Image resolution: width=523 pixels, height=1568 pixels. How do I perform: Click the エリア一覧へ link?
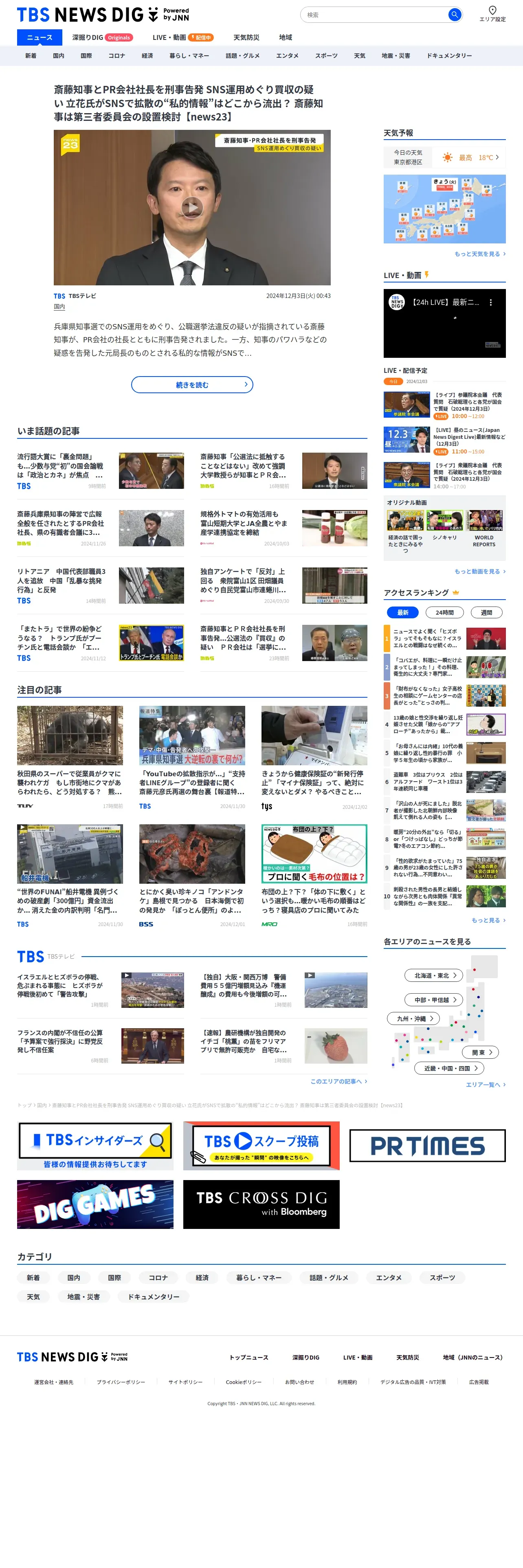click(x=485, y=1085)
